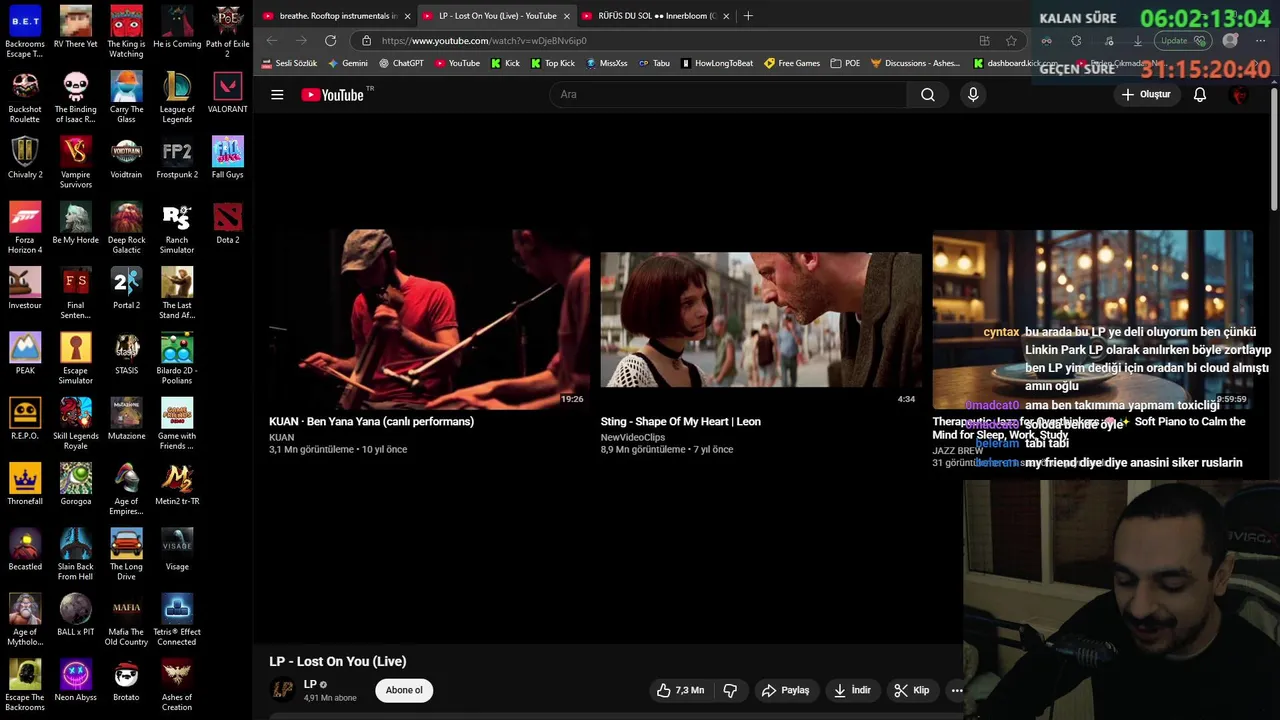Launch PEAK desktop icon
The height and width of the screenshot is (720, 1280).
click(x=25, y=353)
